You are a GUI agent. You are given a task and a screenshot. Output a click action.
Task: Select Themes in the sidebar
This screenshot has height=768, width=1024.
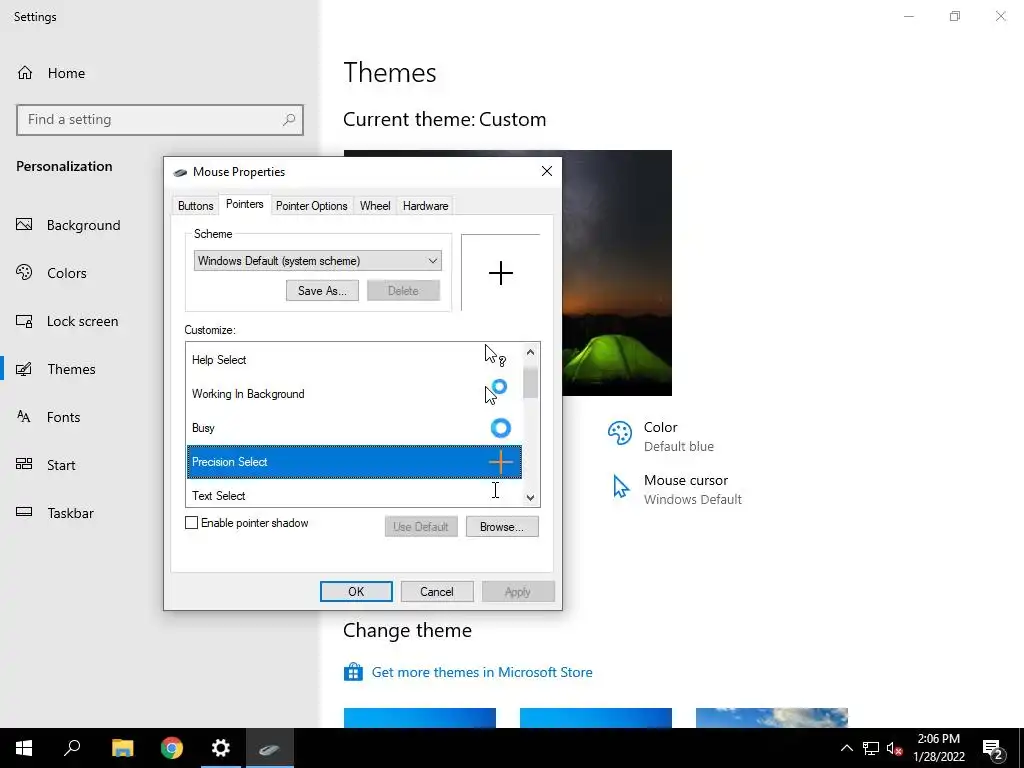[x=56, y=369]
